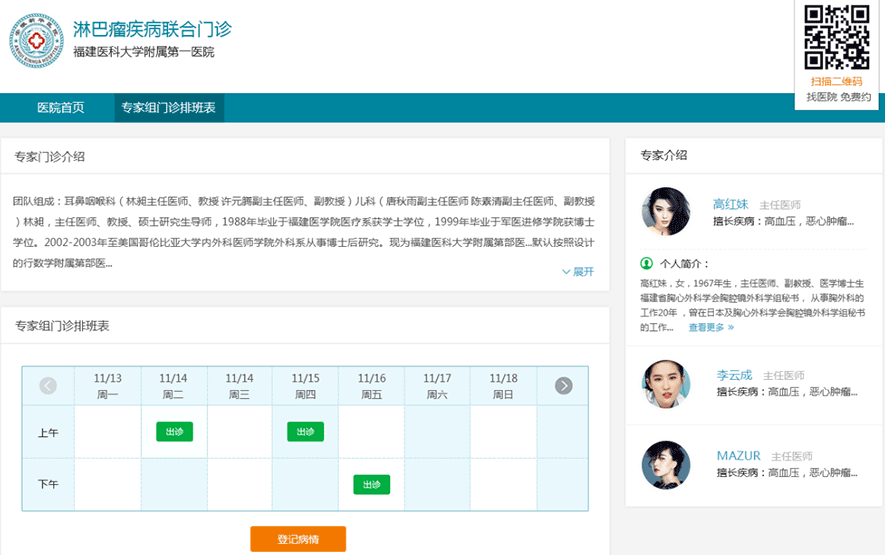Select 11/16 周五 afternoon 出诊 slot

click(371, 484)
